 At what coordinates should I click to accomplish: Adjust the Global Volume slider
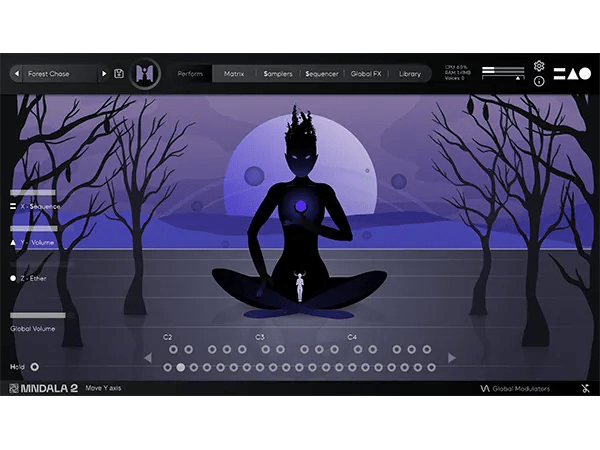[38, 315]
